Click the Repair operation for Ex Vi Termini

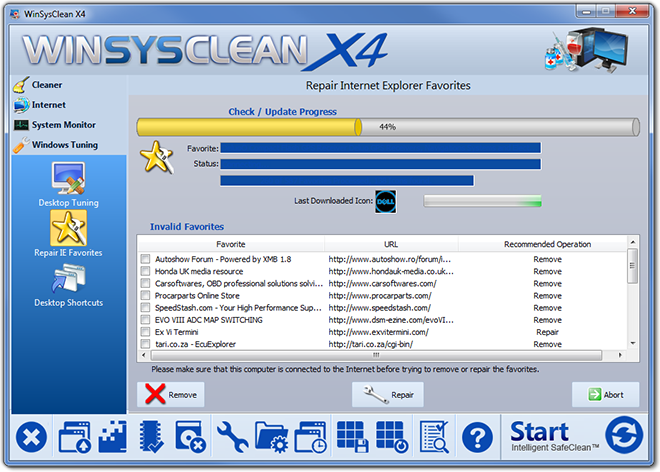pos(547,332)
